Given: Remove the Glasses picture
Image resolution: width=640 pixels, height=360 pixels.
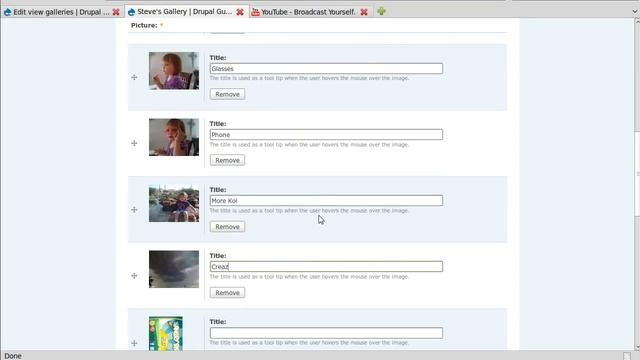Looking at the screenshot, I should point(227,94).
